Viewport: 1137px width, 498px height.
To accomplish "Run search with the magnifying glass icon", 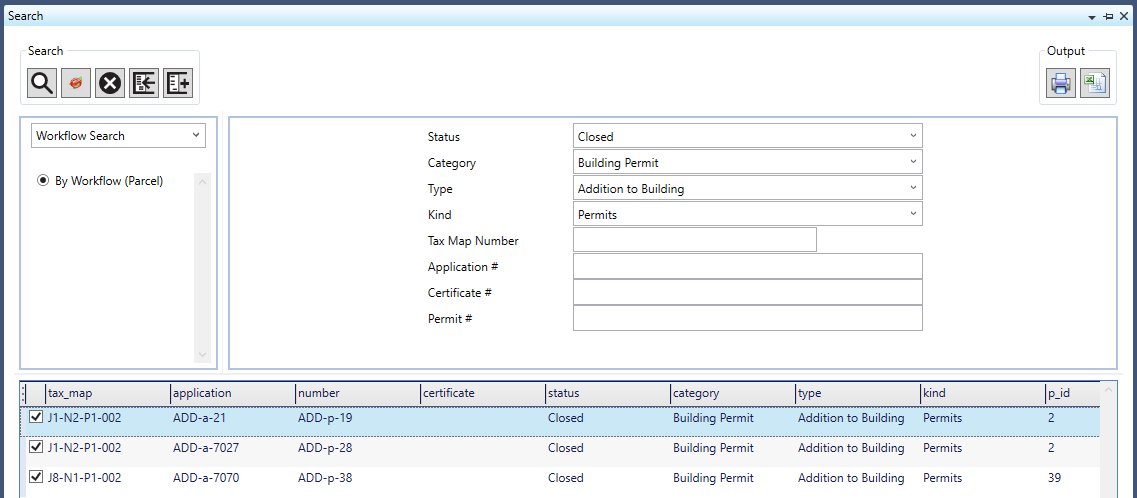I will [42, 84].
